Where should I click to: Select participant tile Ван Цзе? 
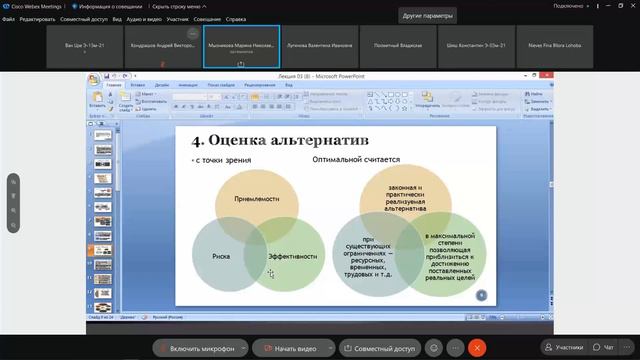pyautogui.click(x=85, y=46)
